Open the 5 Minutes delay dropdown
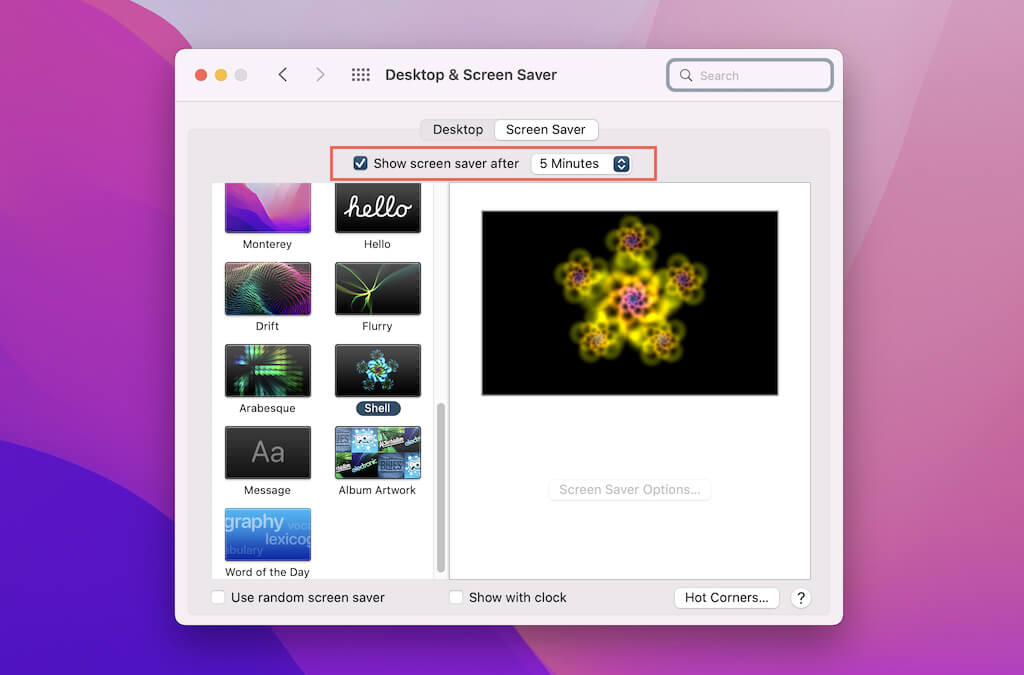 pos(583,163)
